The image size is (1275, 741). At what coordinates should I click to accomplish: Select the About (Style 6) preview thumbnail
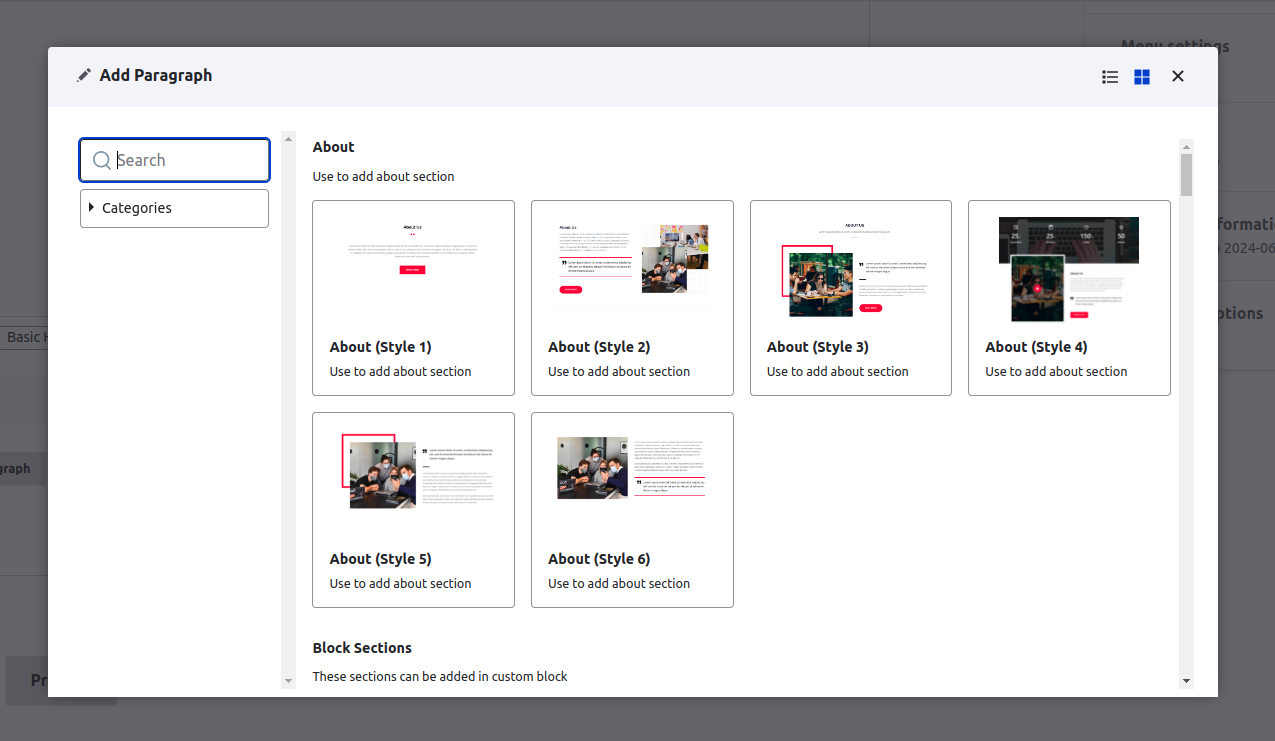(x=632, y=469)
